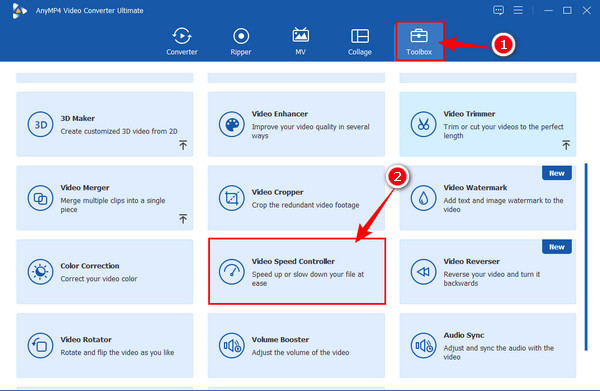
Task: Switch to the Ripper tab
Action: click(x=241, y=41)
